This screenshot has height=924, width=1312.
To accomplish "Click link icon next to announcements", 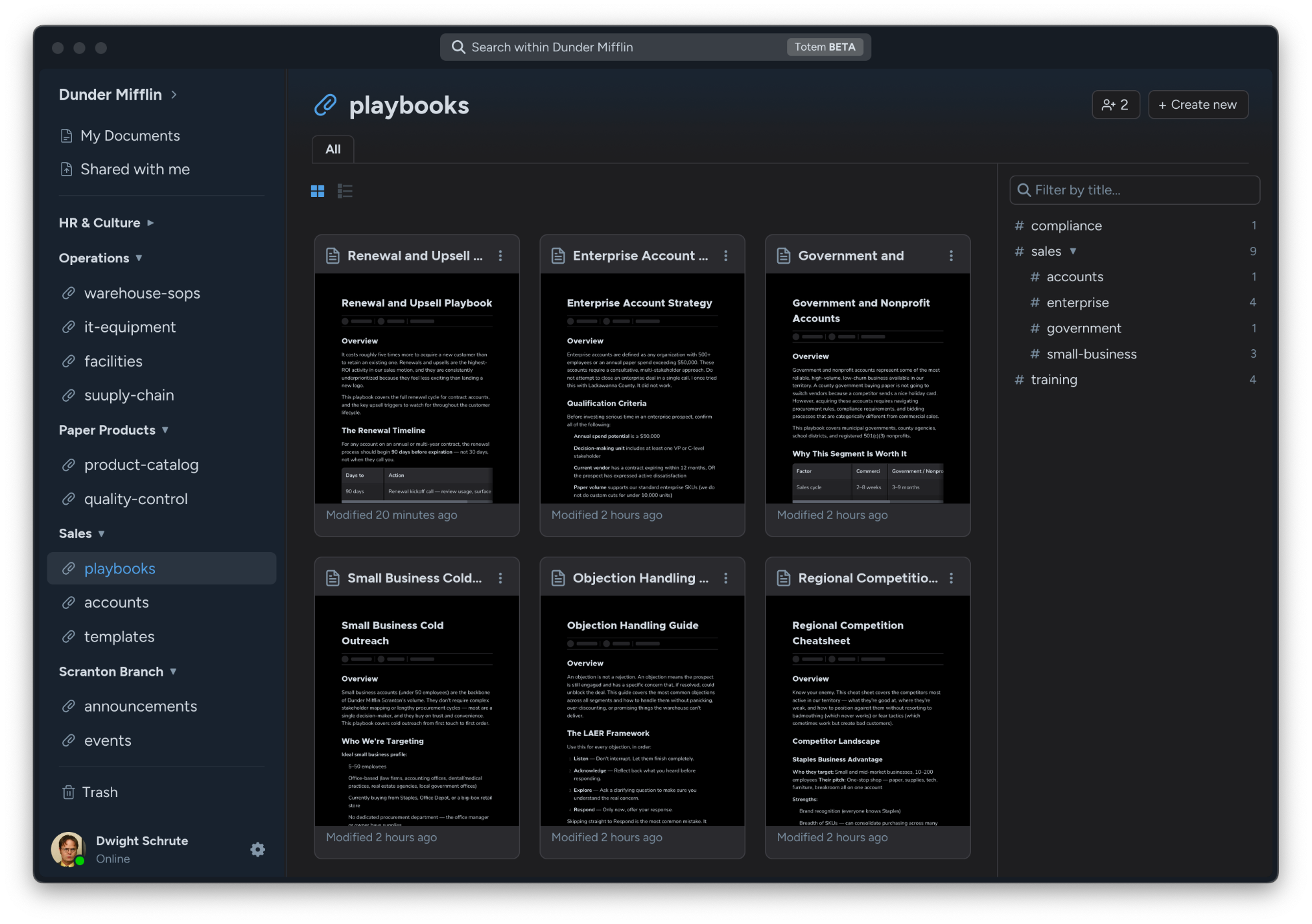I will [68, 706].
